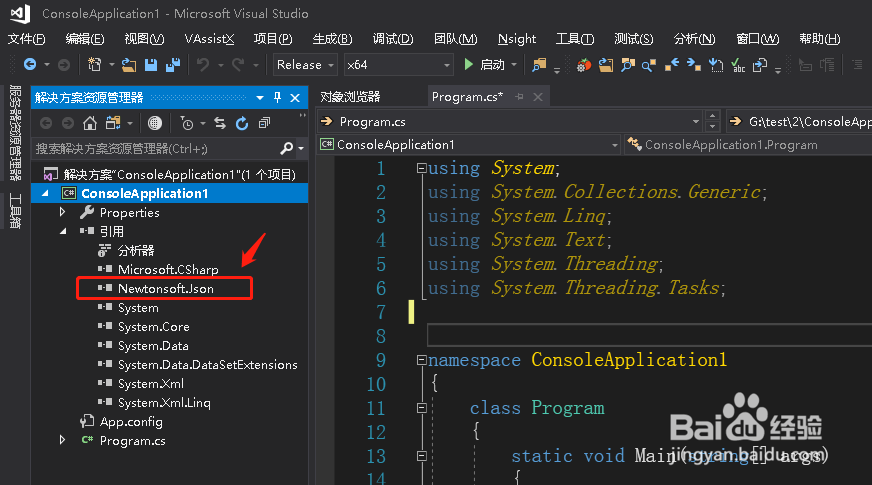This screenshot has height=485, width=872.
Task: Click the Home icon in Solution Explorer
Action: (x=90, y=123)
